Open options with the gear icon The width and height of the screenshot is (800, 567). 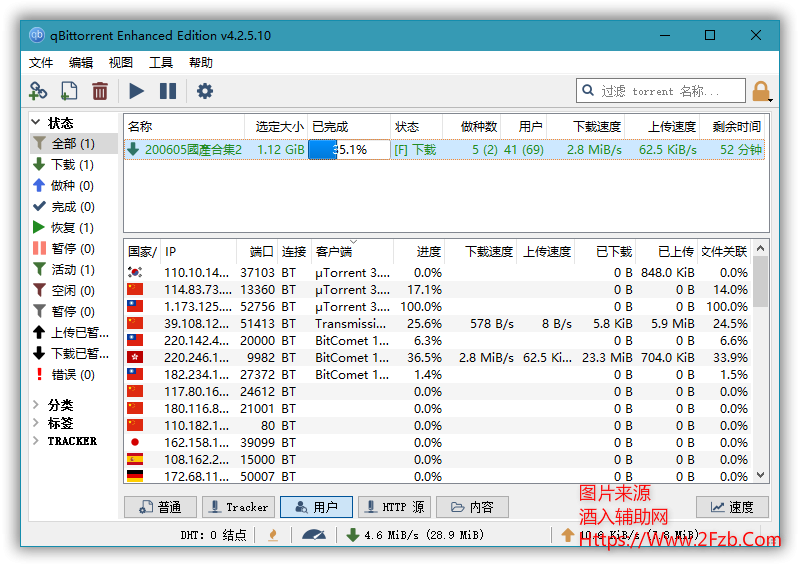click(205, 91)
